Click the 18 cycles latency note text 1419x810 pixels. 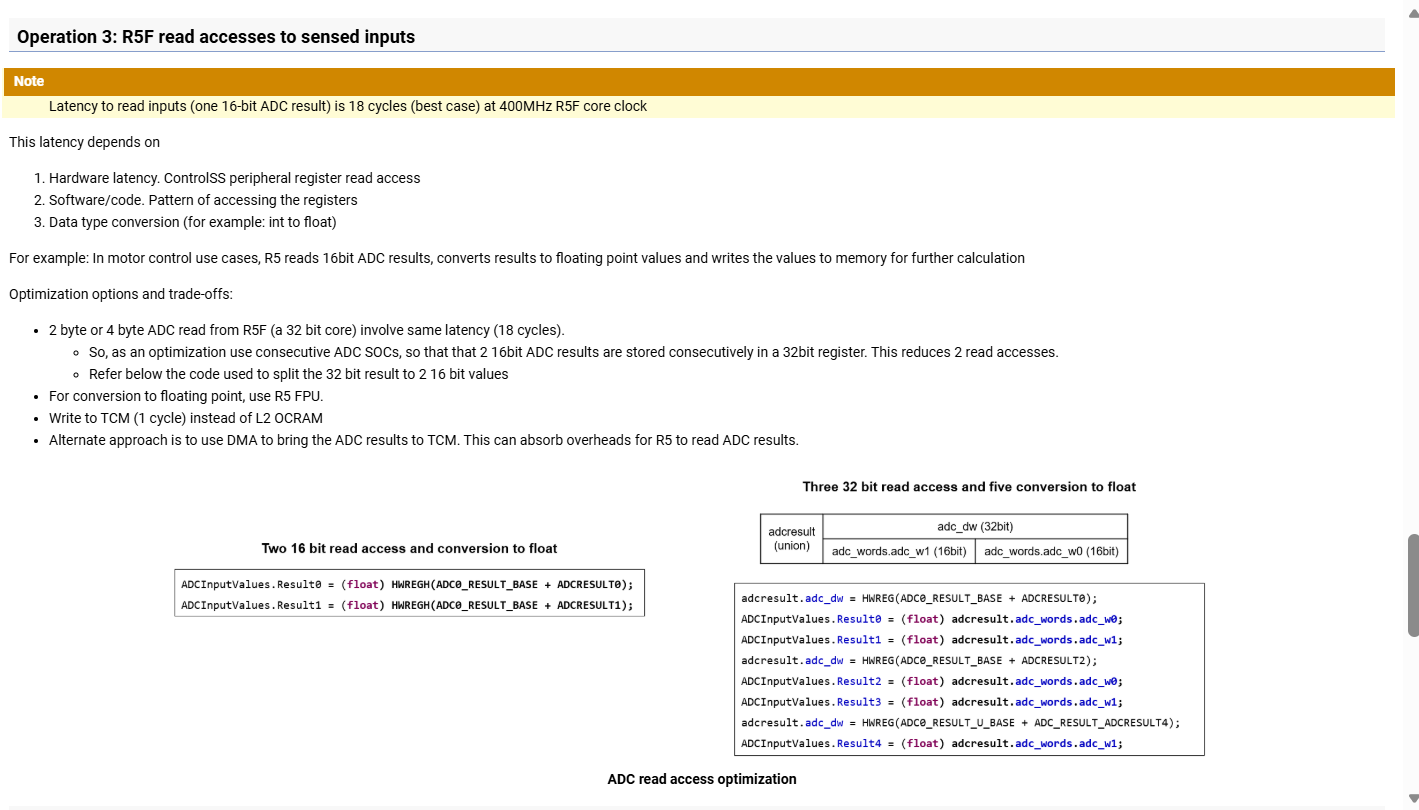pyautogui.click(x=348, y=106)
